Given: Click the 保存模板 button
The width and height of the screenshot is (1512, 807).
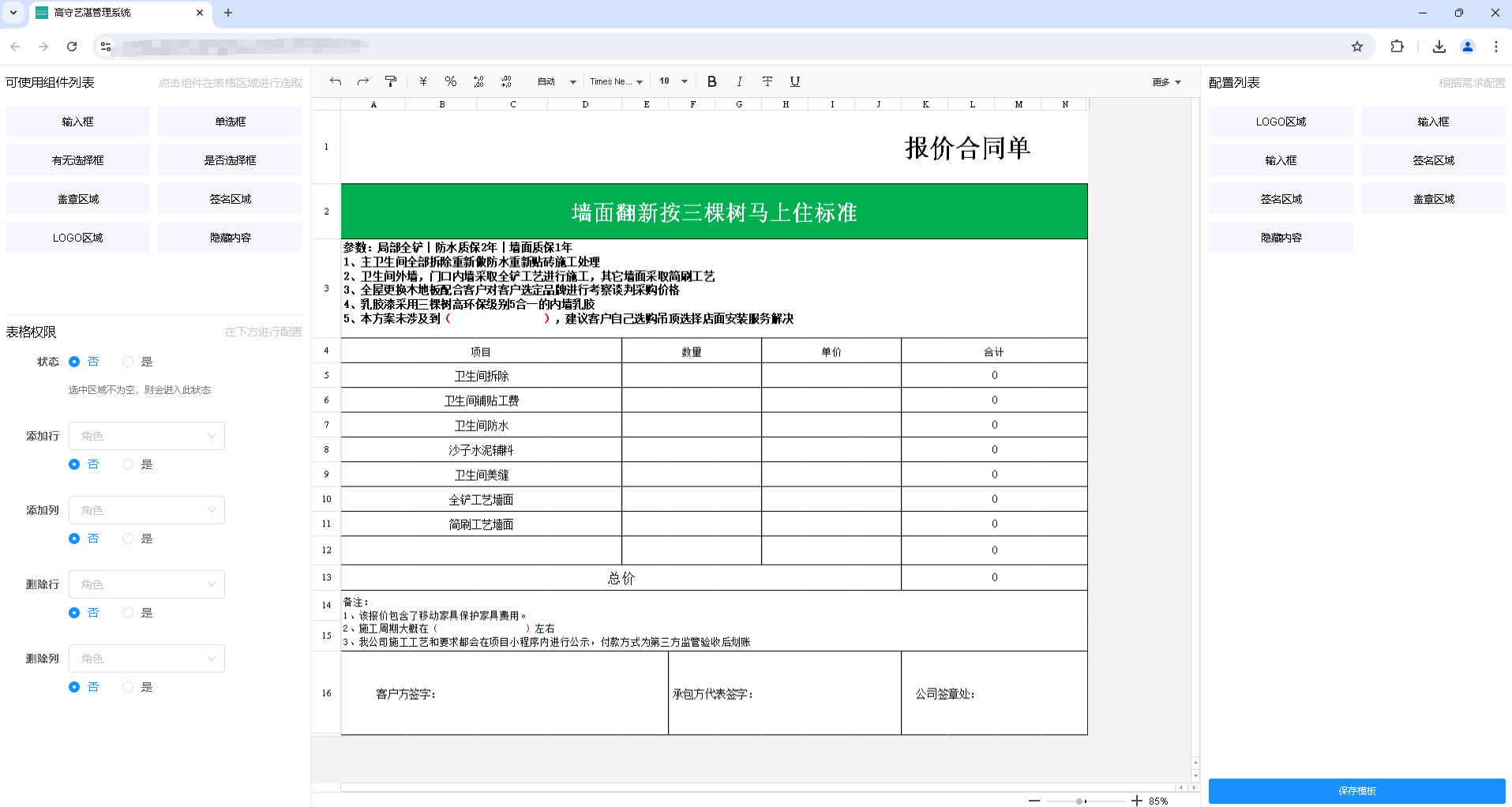Looking at the screenshot, I should pyautogui.click(x=1356, y=790).
